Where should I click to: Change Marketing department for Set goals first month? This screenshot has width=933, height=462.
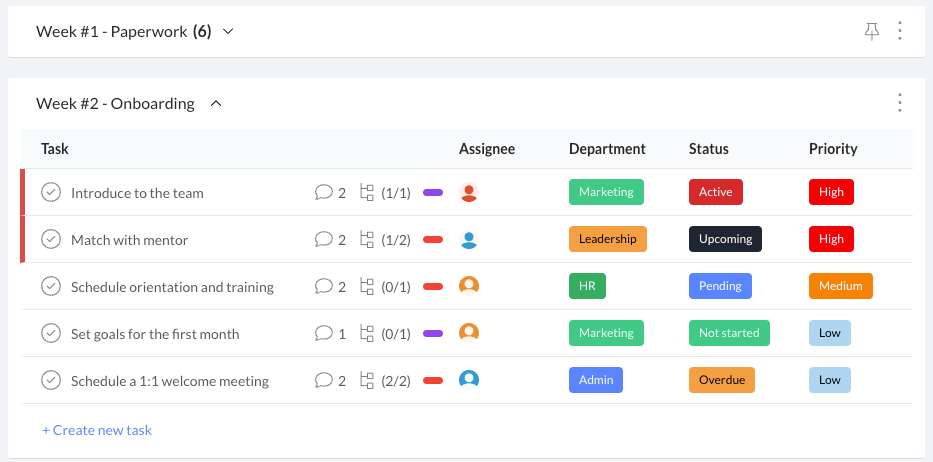606,333
